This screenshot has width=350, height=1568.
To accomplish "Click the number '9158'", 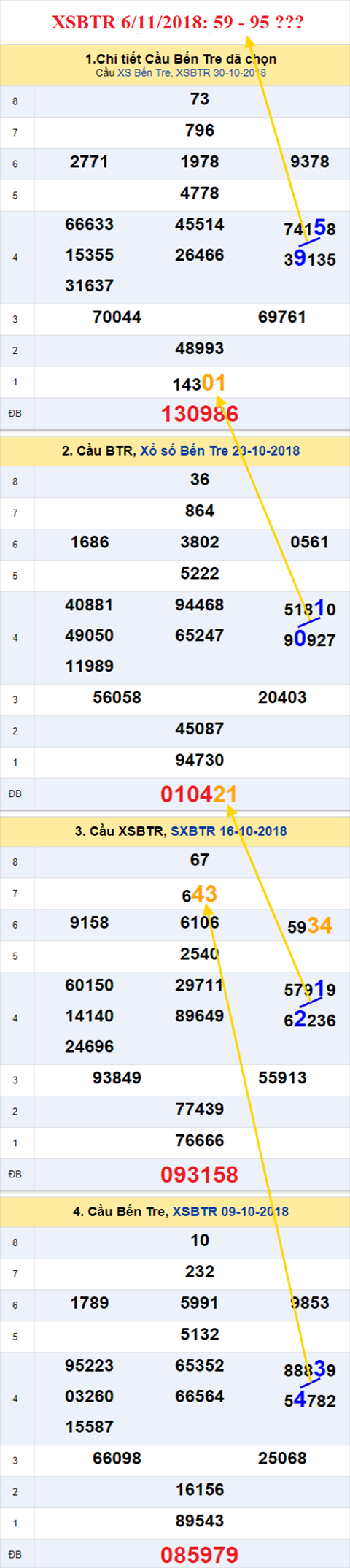I will coord(89,923).
